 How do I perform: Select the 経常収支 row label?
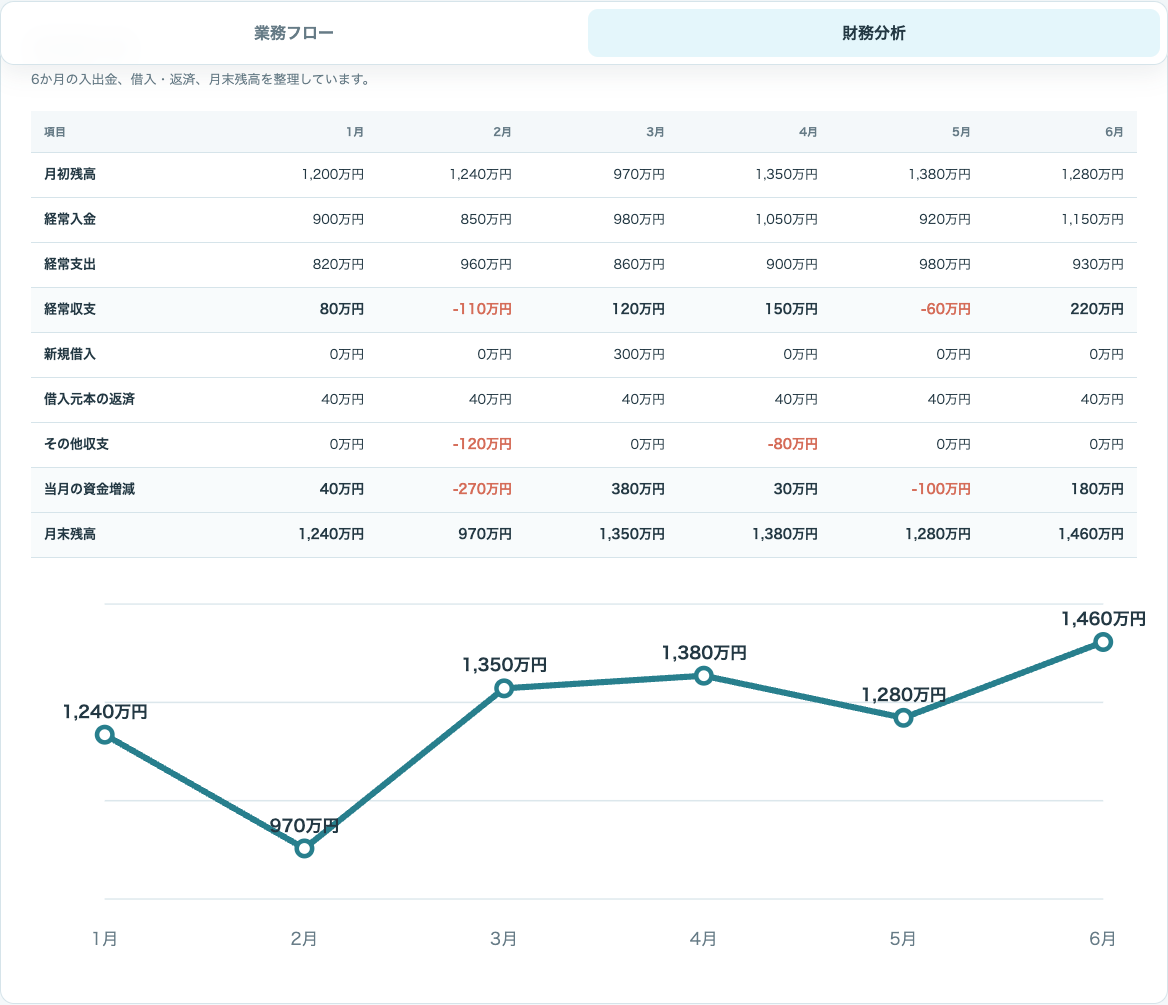tap(70, 309)
